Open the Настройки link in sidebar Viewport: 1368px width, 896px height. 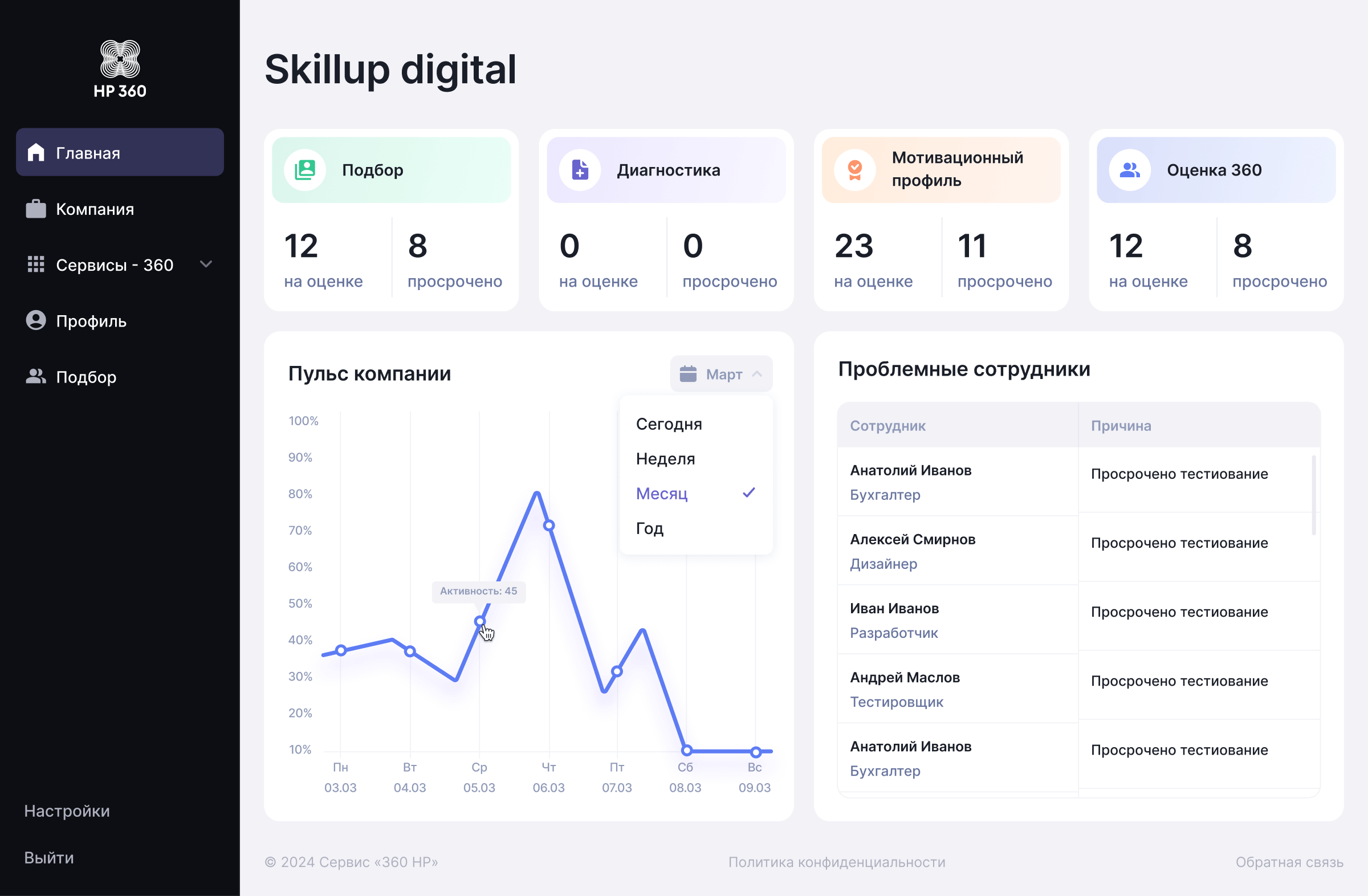tap(67, 811)
